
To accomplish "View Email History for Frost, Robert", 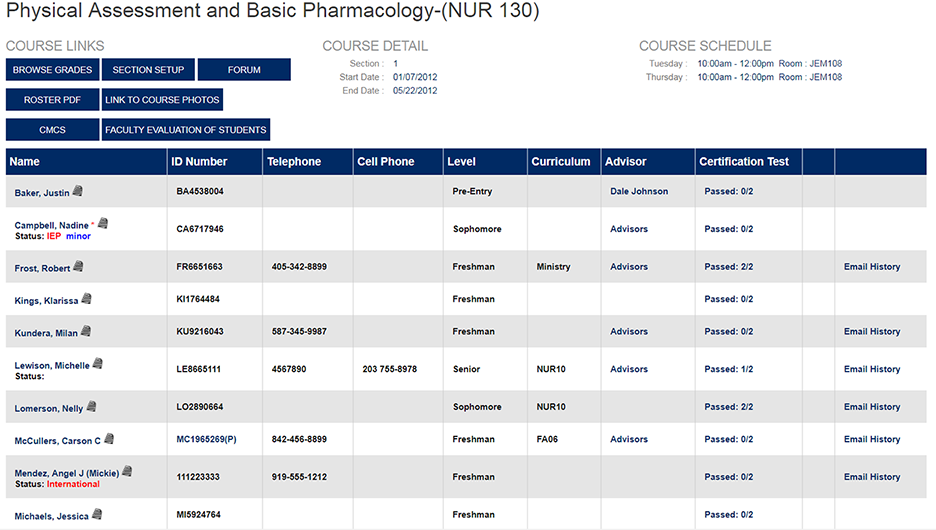I will click(x=871, y=267).
